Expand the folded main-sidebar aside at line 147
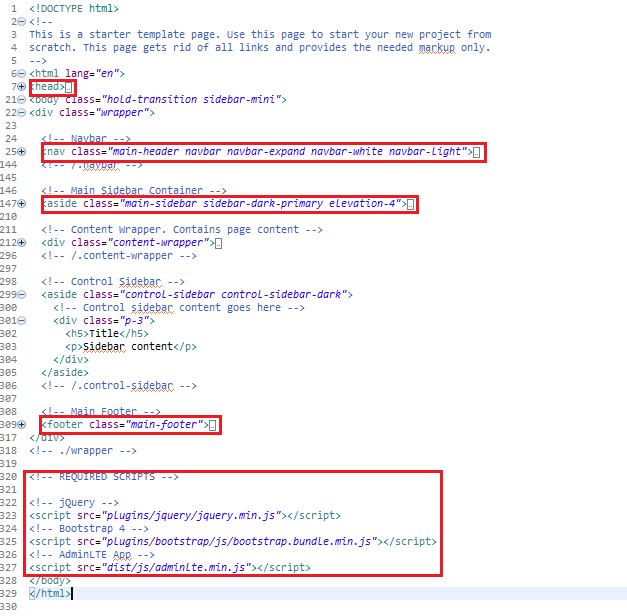 tap(22, 204)
